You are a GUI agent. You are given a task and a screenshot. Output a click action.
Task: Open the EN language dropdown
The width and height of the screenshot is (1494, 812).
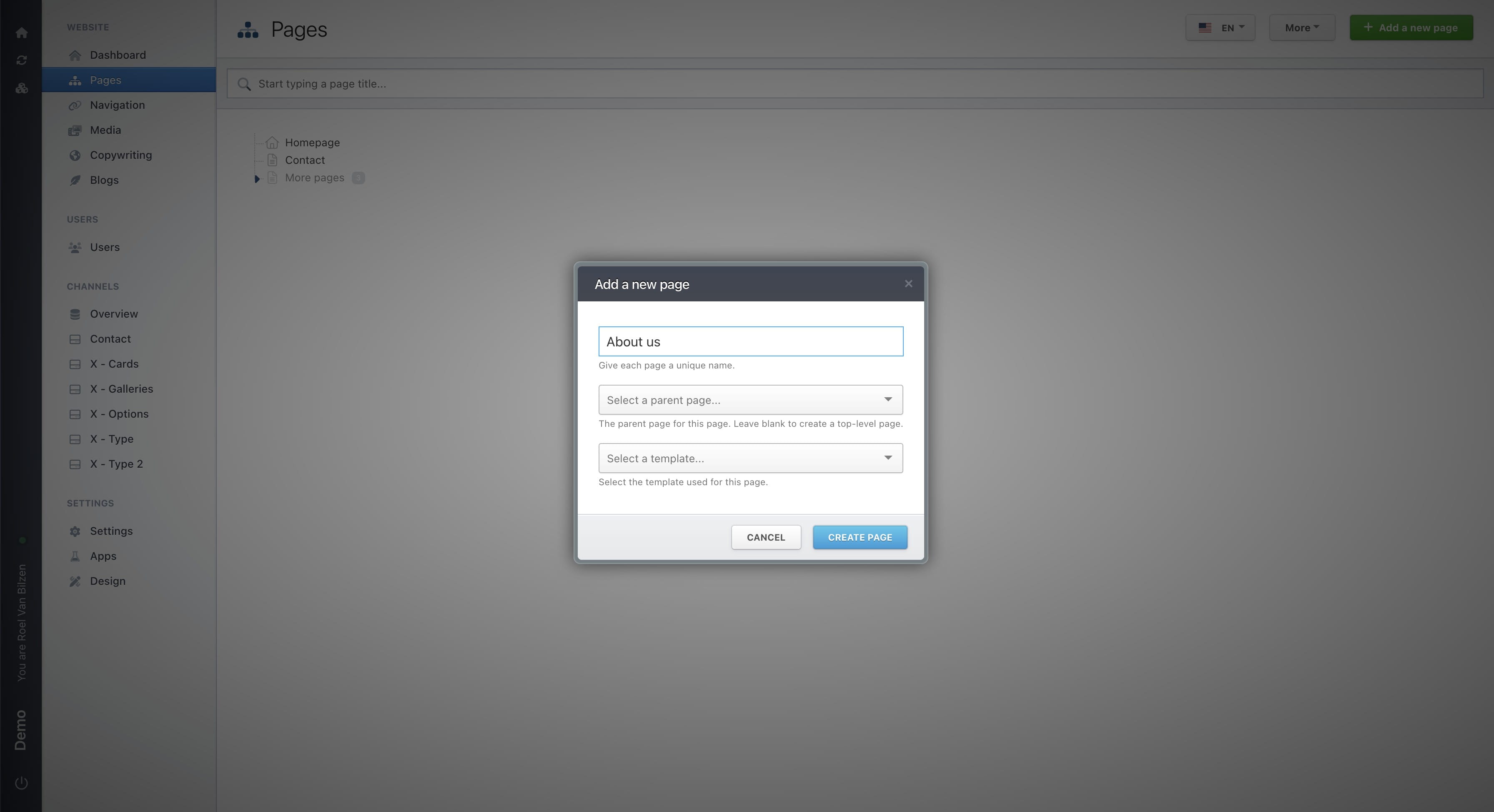(1220, 27)
